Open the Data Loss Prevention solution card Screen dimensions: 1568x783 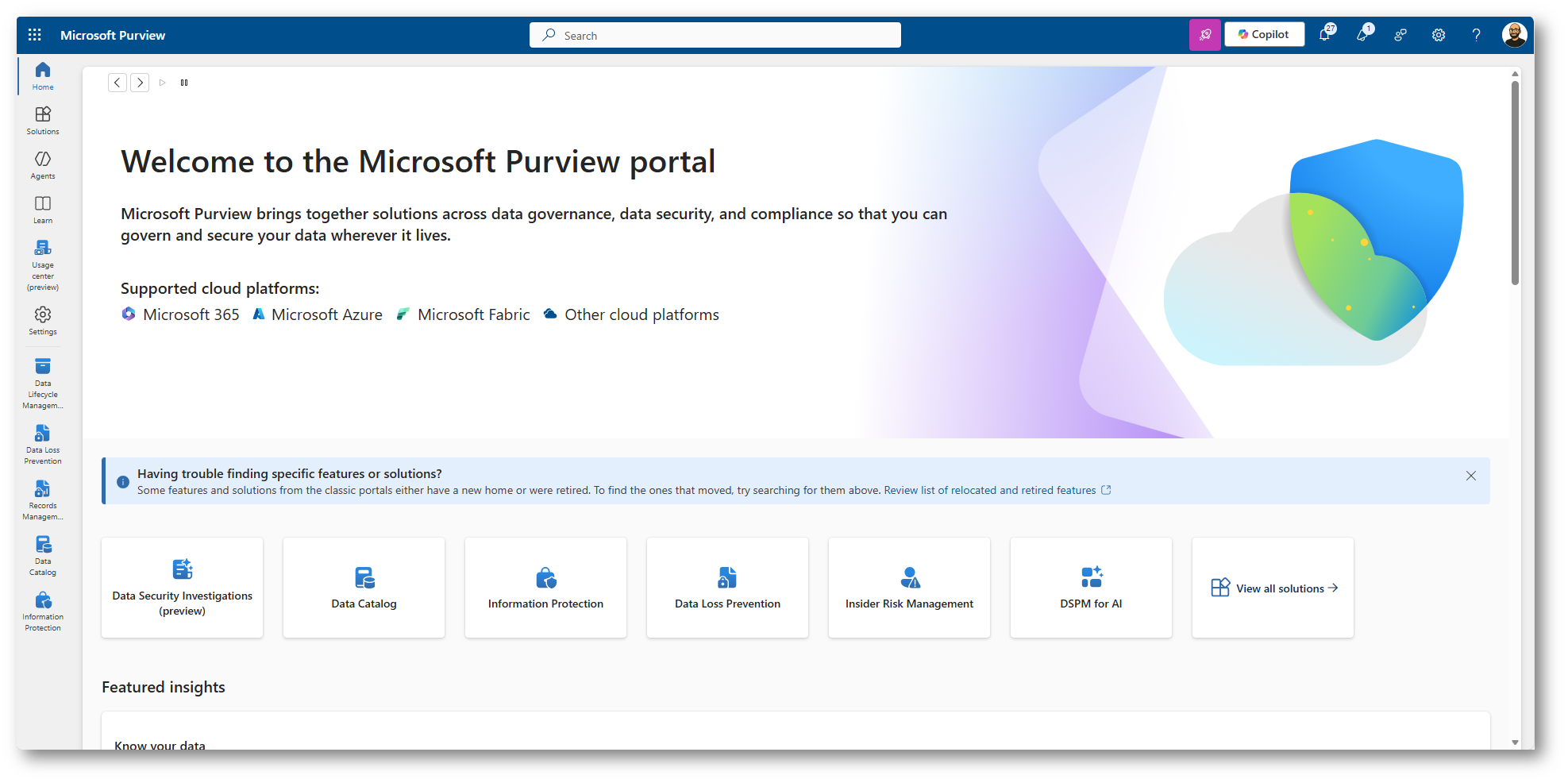coord(727,588)
